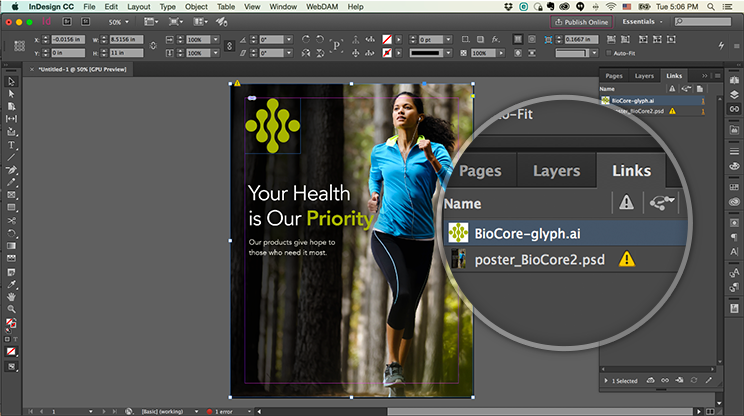Viewport: 744px width, 416px height.
Task: Open the Stock button in application bar
Action: [85, 22]
